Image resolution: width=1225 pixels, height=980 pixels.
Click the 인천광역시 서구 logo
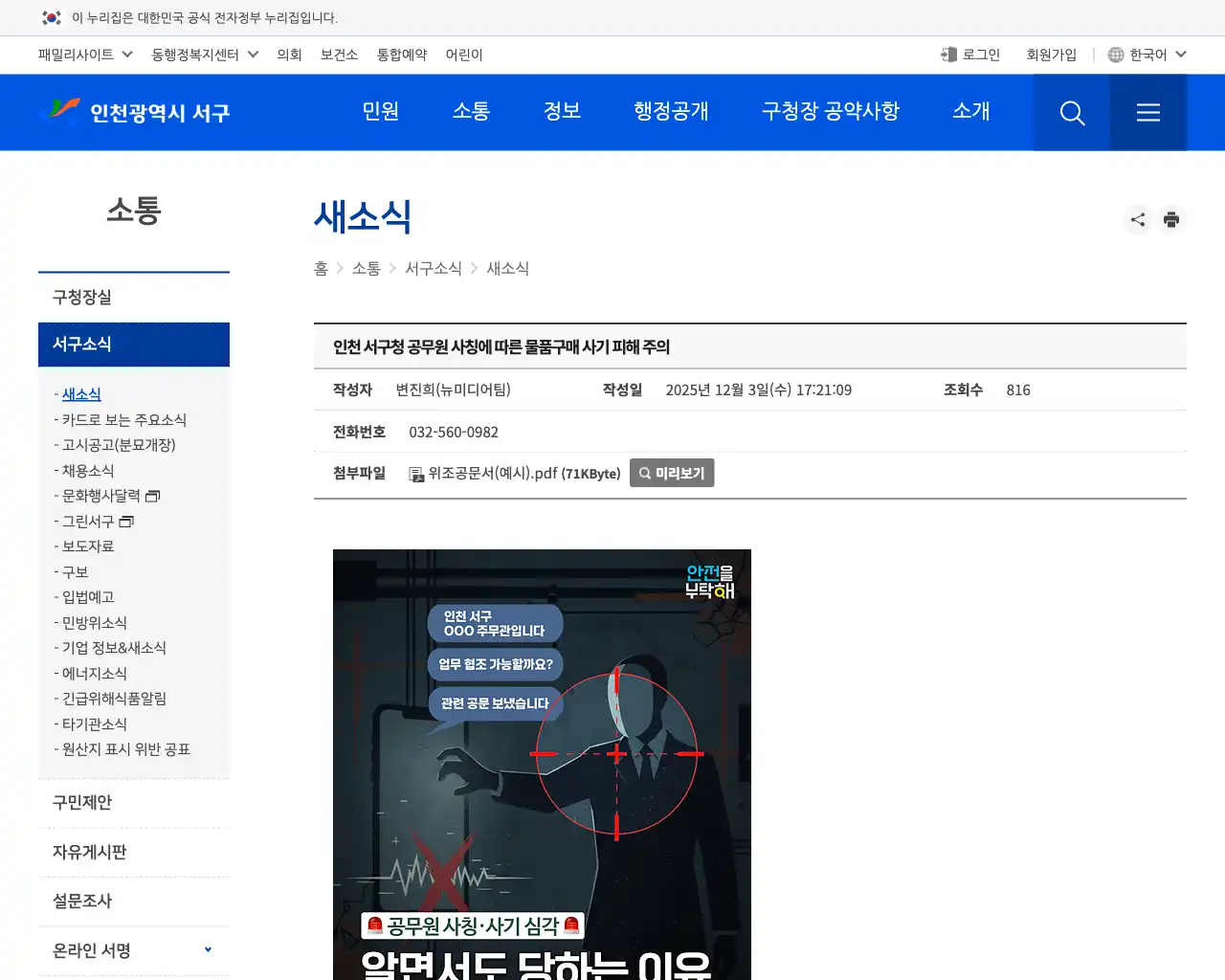[134, 112]
